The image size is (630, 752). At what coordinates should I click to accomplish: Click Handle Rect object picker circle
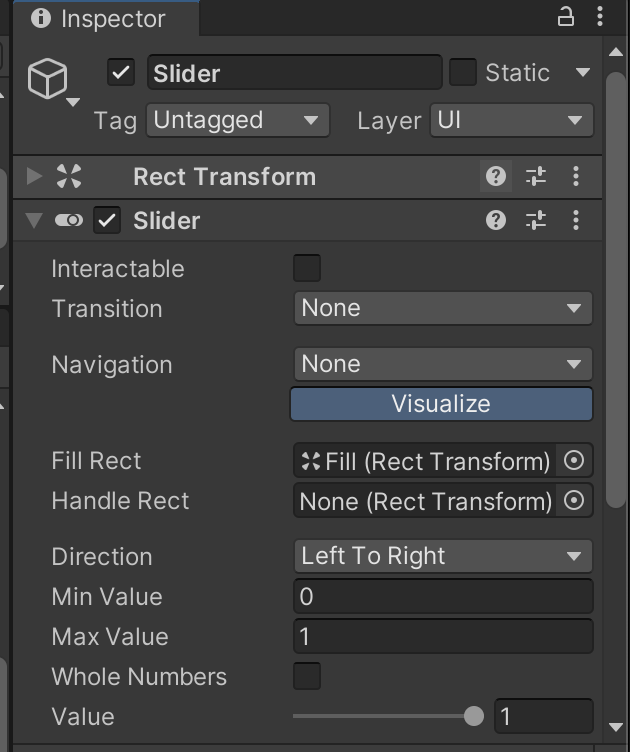tap(574, 501)
